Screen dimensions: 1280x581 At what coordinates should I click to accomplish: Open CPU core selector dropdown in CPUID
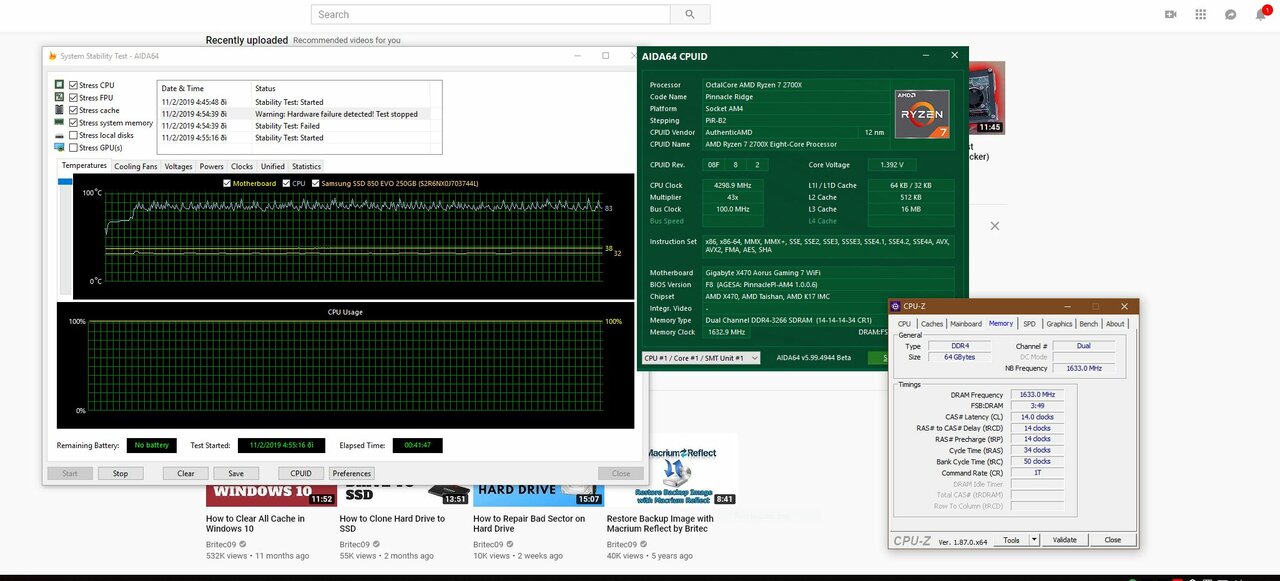click(701, 358)
